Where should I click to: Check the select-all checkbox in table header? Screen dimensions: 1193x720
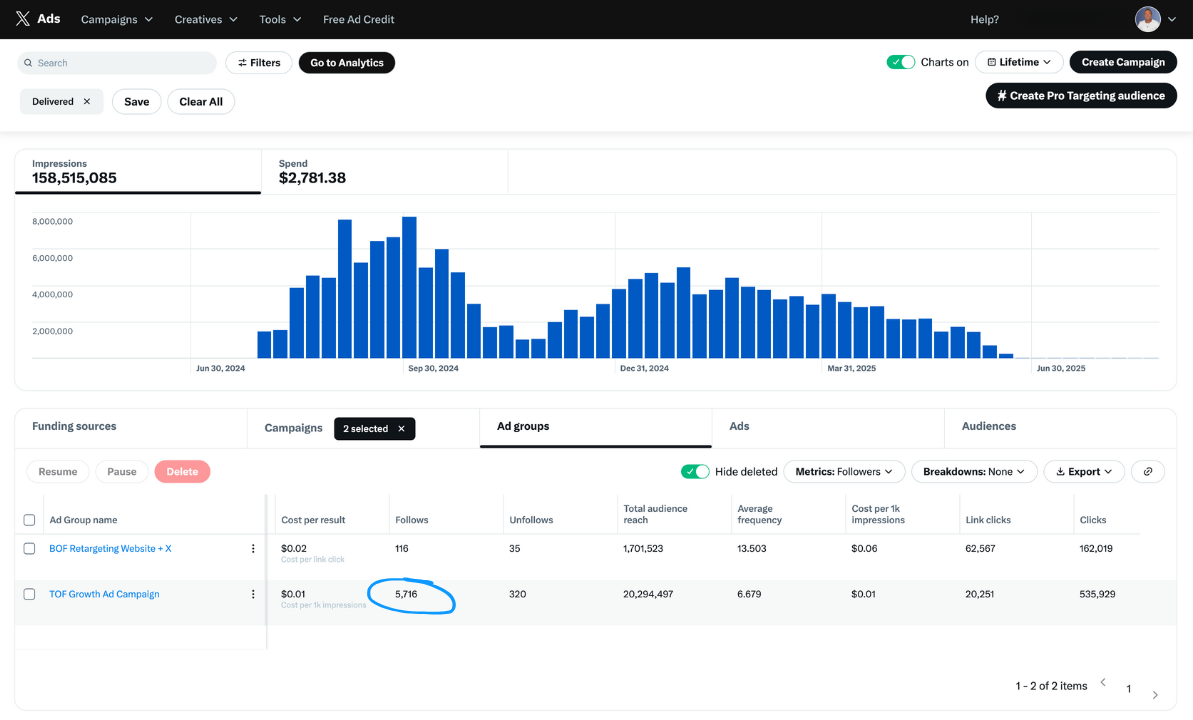point(29,519)
